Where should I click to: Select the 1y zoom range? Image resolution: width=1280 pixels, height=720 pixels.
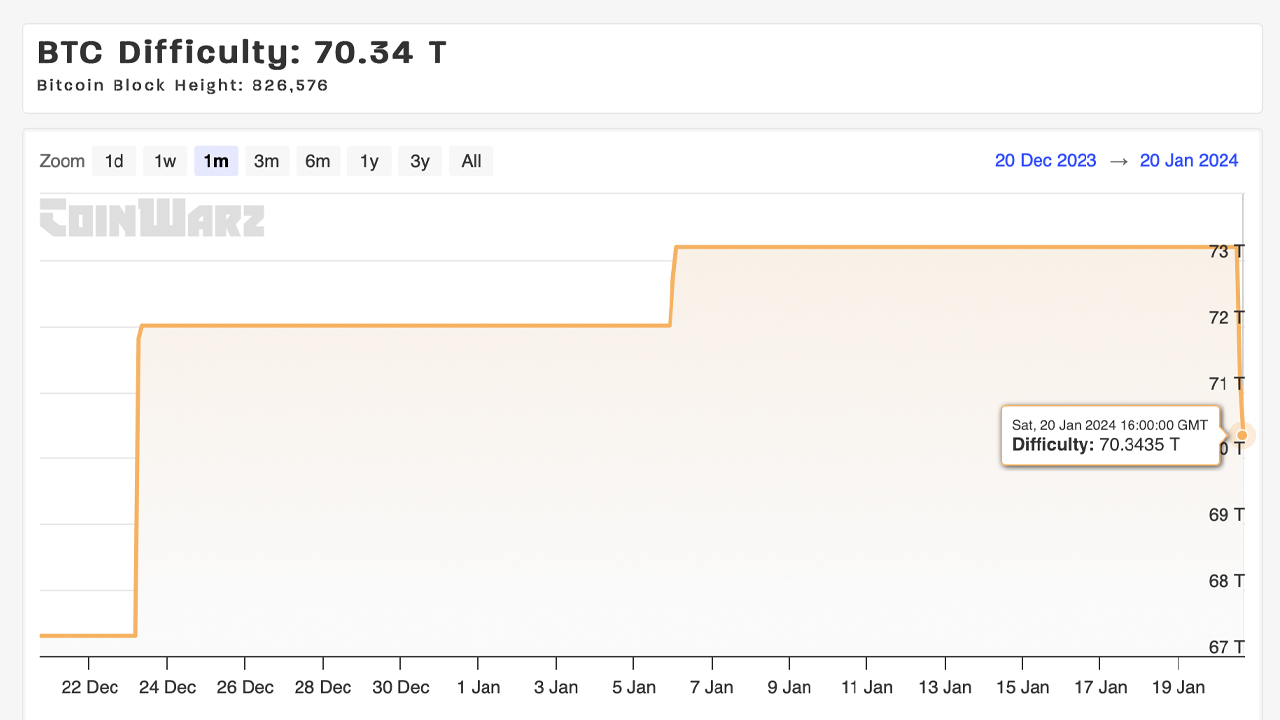click(369, 160)
